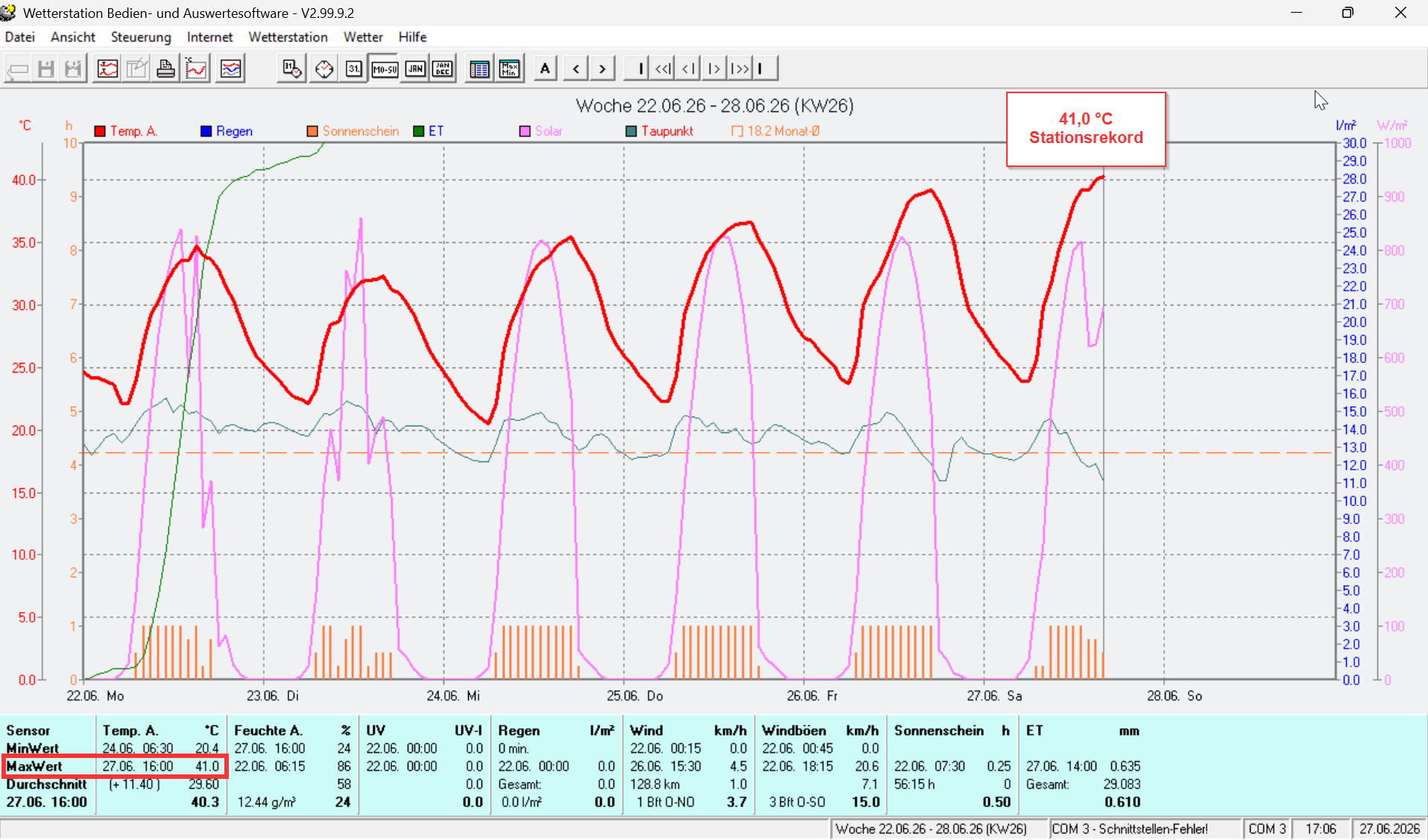Click the save diskette icon
Image resolution: width=1428 pixels, height=840 pixels.
pyautogui.click(x=46, y=69)
